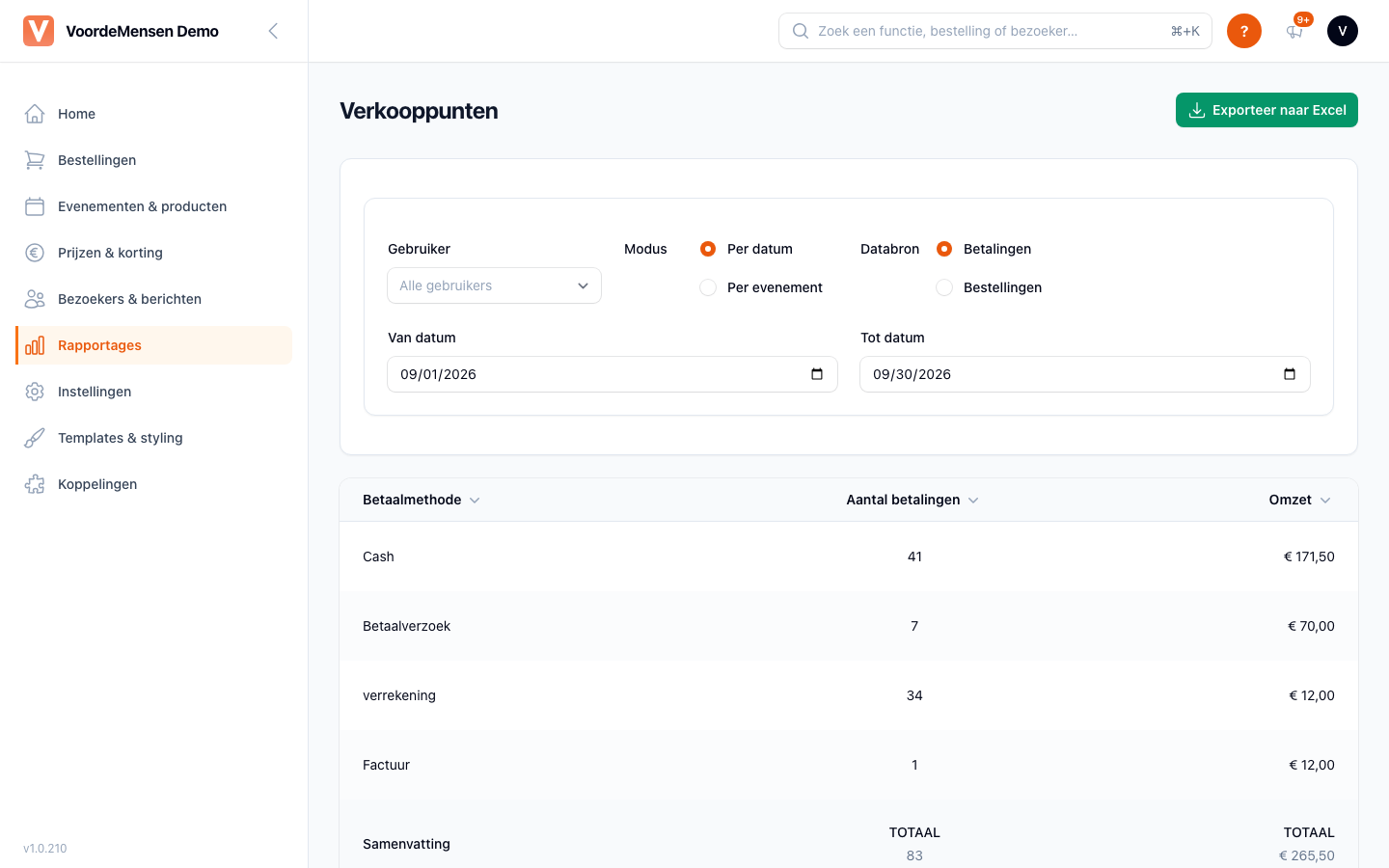Click the Cash row label
The image size is (1389, 868).
point(378,556)
